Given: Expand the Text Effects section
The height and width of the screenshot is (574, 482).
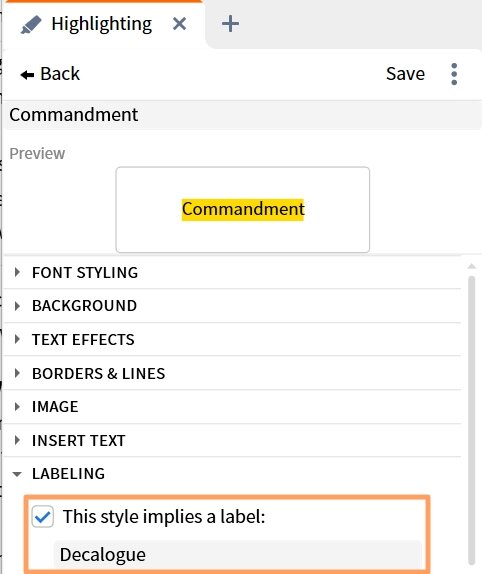Looking at the screenshot, I should click(x=232, y=339).
